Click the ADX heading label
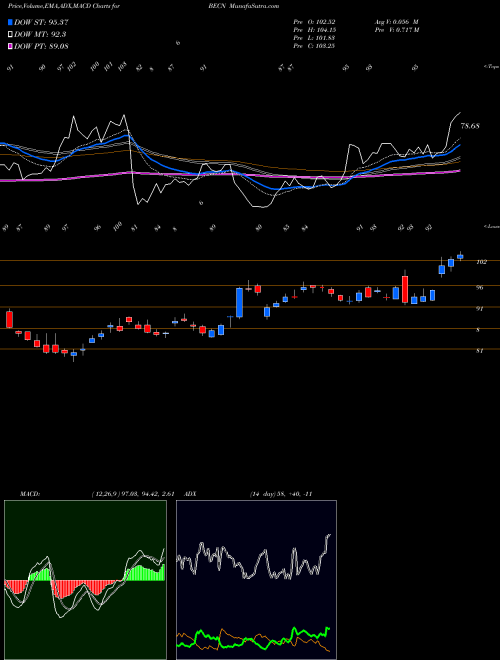The width and height of the screenshot is (500, 660). pos(191,494)
